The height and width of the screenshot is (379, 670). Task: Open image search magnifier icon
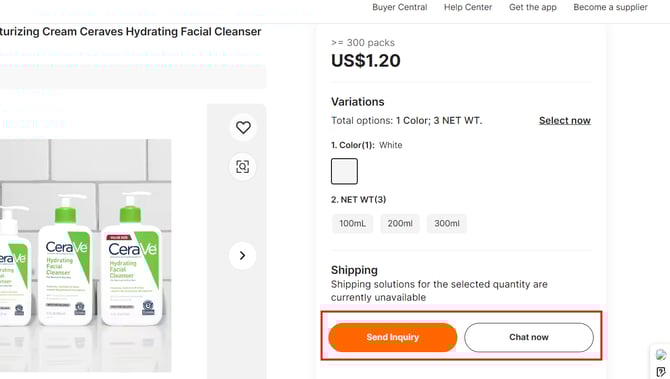pos(243,167)
